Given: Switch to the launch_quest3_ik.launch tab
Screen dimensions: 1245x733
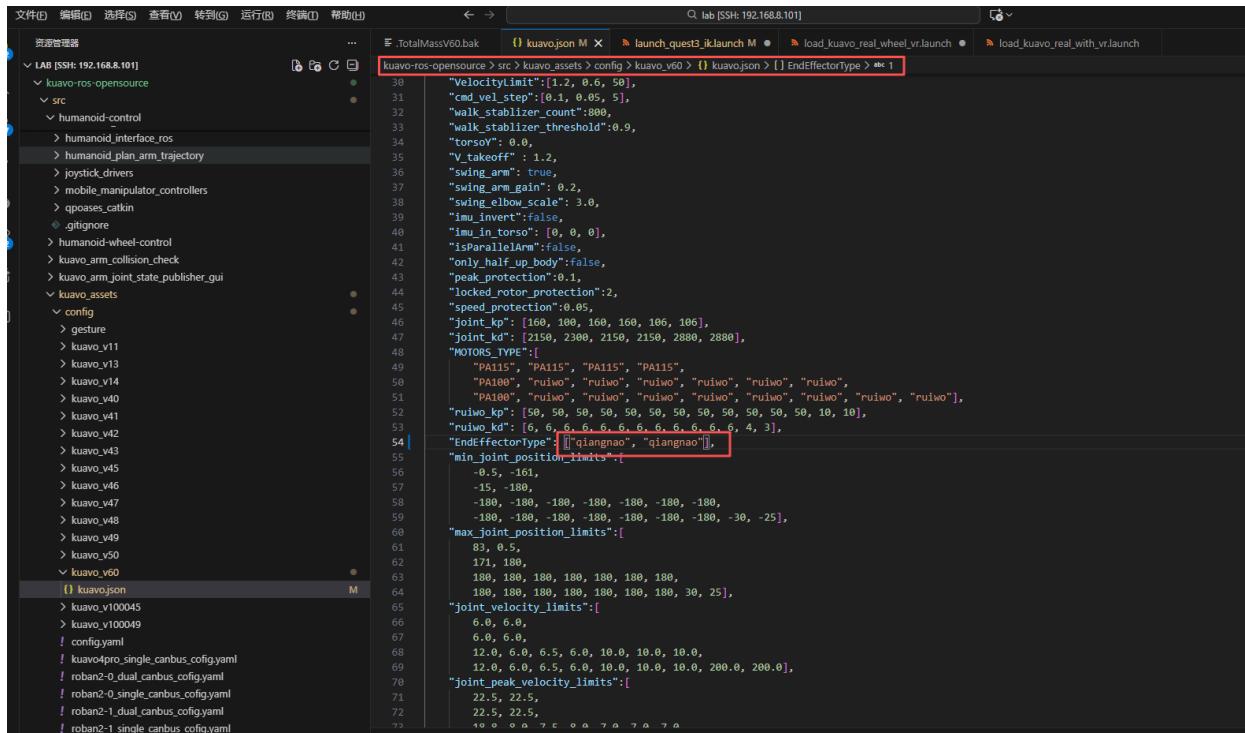Looking at the screenshot, I should tap(690, 44).
